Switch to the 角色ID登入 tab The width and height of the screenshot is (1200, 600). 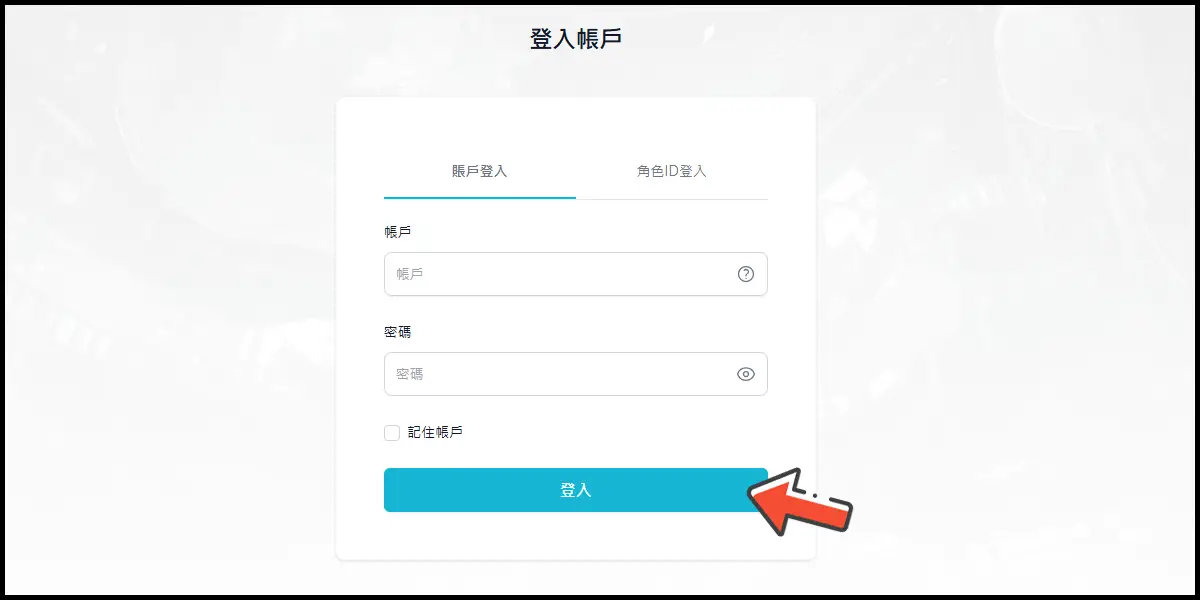pyautogui.click(x=672, y=171)
